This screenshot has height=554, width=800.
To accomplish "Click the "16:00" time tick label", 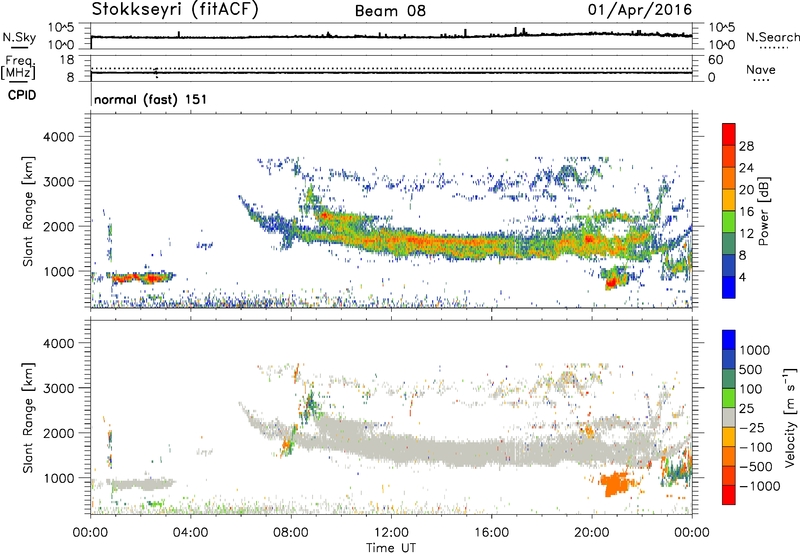I will coord(491,533).
